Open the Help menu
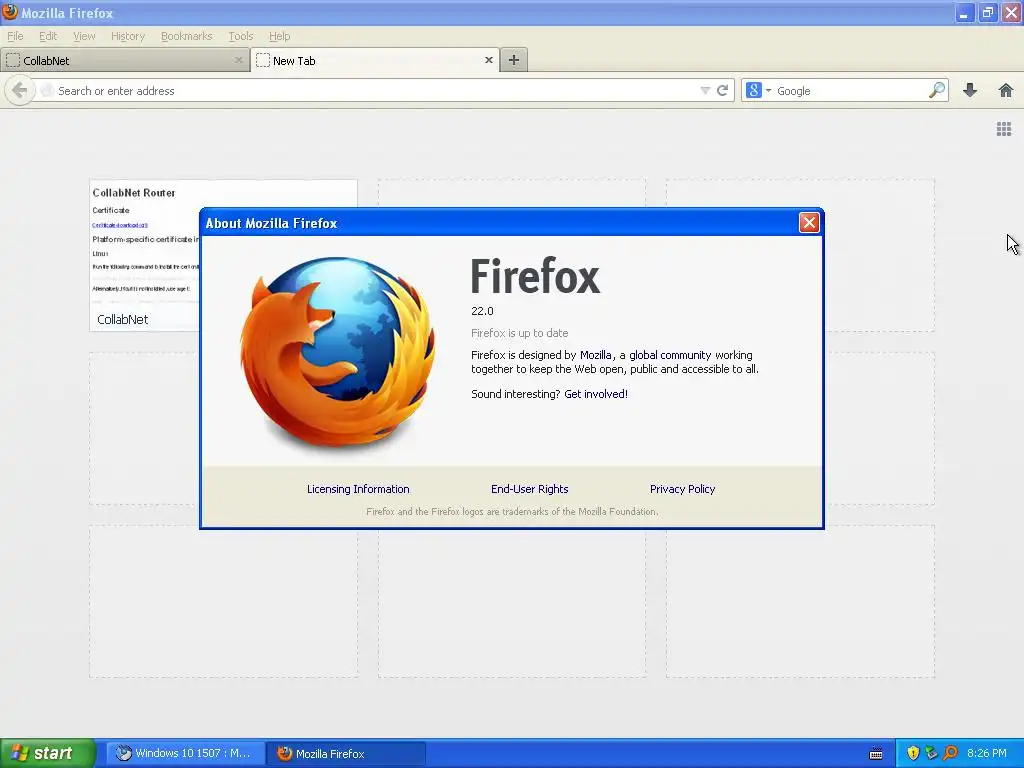Viewport: 1024px width, 768px height. click(x=279, y=36)
